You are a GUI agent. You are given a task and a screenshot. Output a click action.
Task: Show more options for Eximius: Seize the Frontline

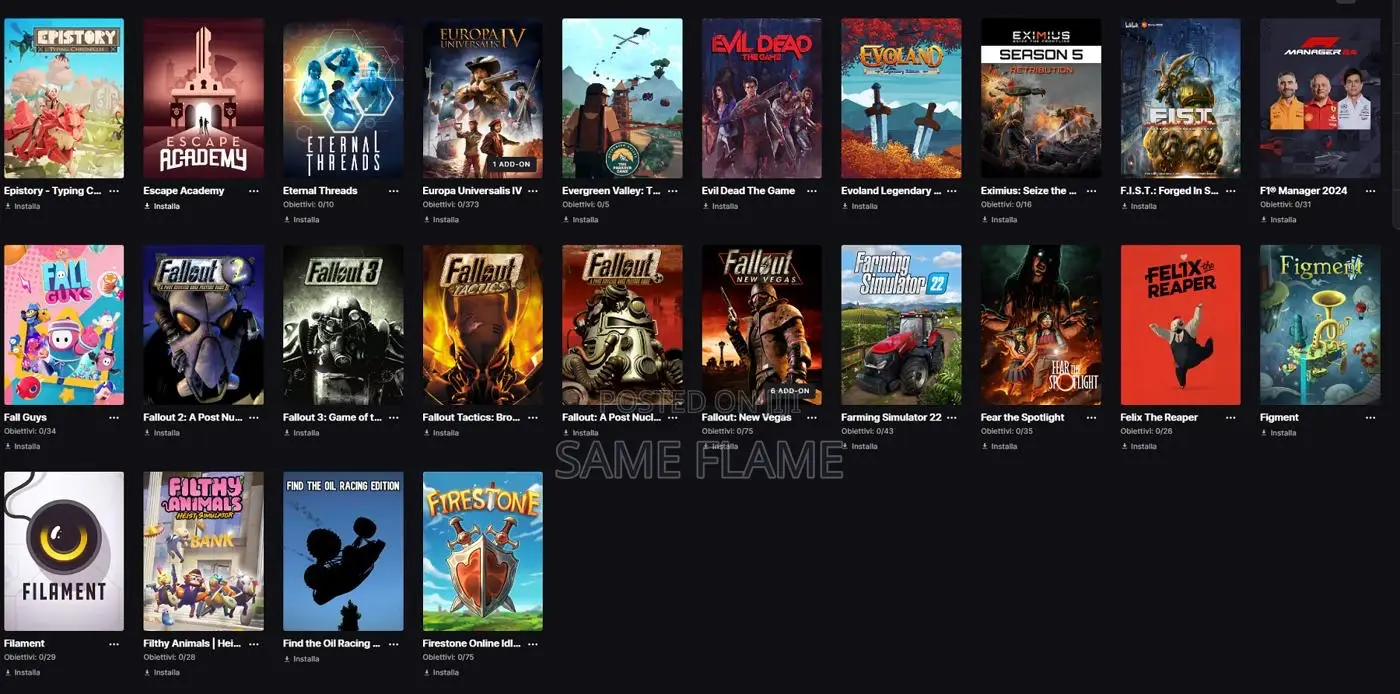(x=1091, y=191)
